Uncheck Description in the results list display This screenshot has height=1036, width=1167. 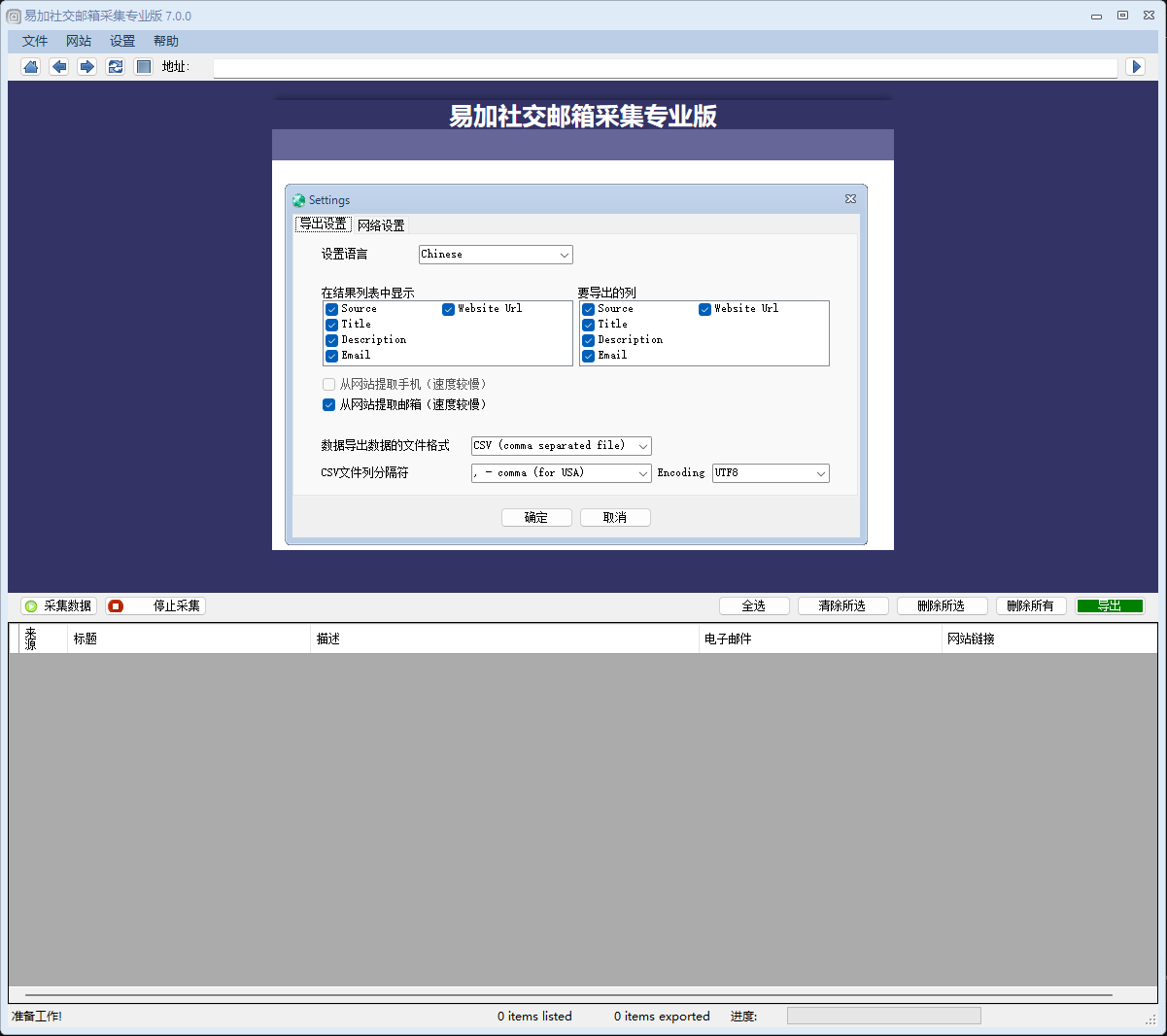click(x=331, y=340)
